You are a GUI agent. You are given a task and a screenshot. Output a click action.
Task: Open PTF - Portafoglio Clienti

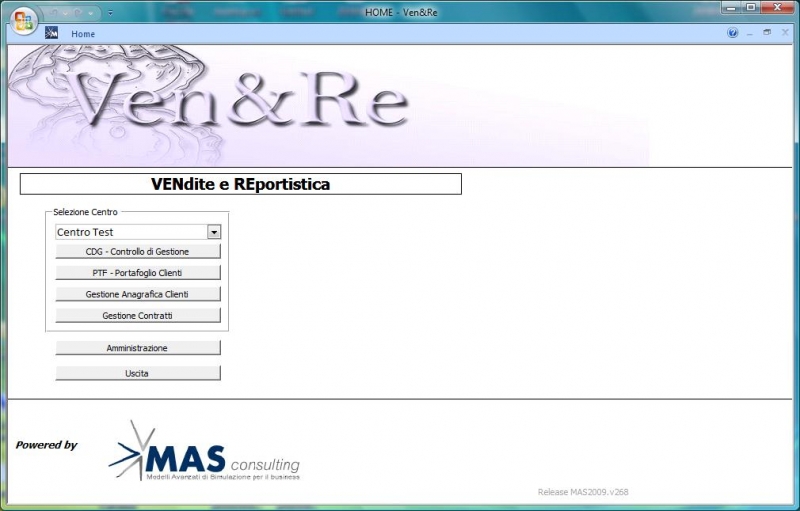click(x=138, y=273)
